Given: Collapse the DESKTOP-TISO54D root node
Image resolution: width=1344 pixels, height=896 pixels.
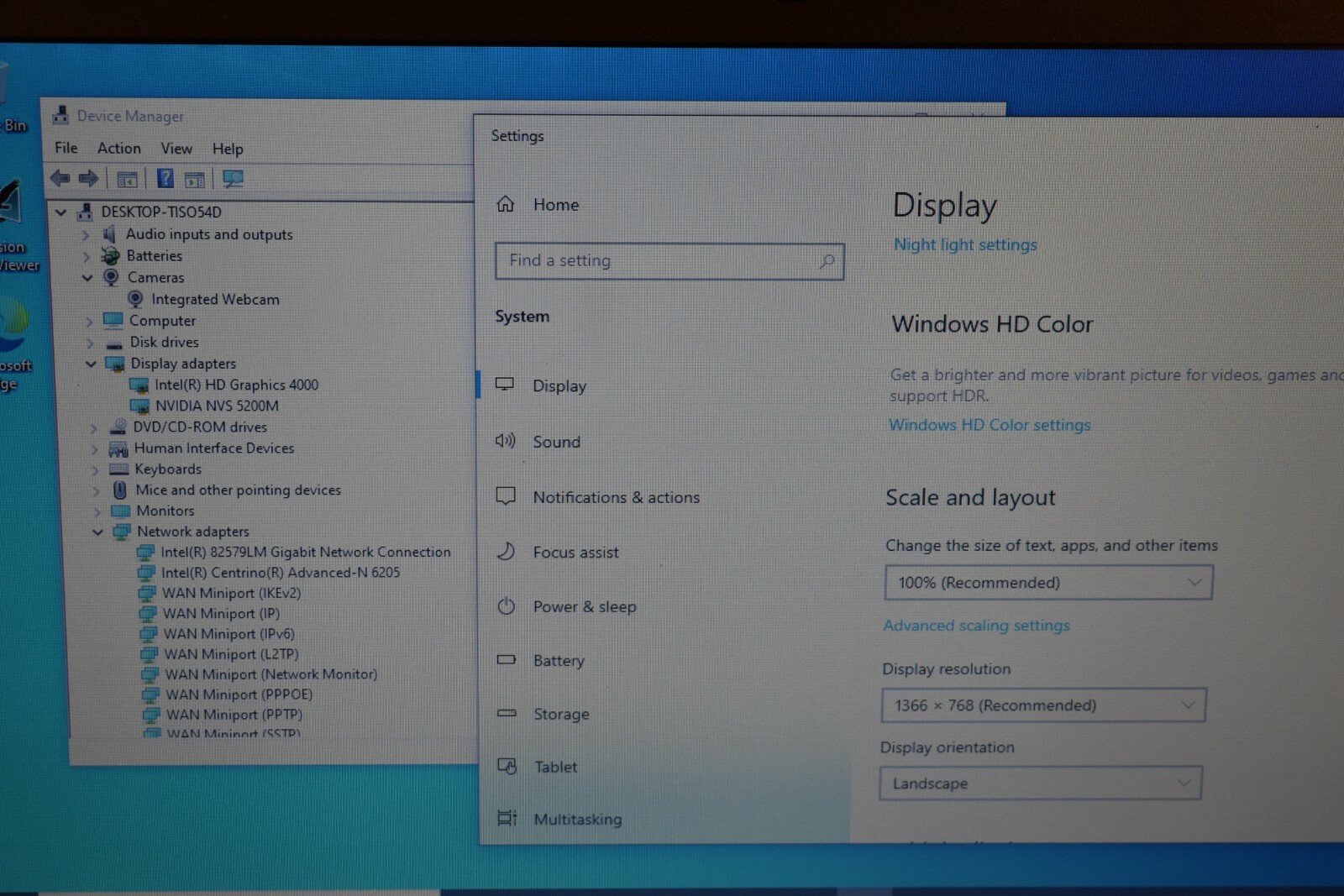Looking at the screenshot, I should point(60,212).
